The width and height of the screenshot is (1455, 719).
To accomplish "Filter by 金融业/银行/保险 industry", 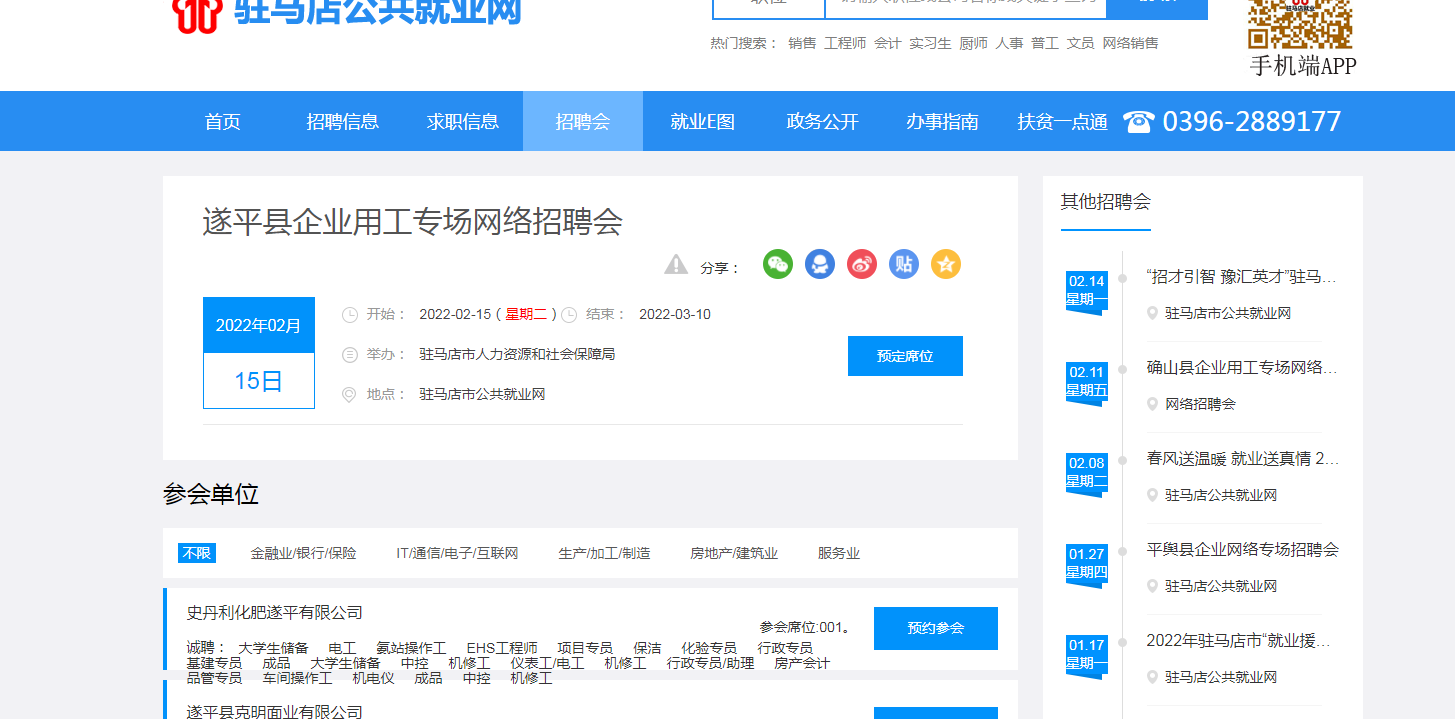I will 303,553.
